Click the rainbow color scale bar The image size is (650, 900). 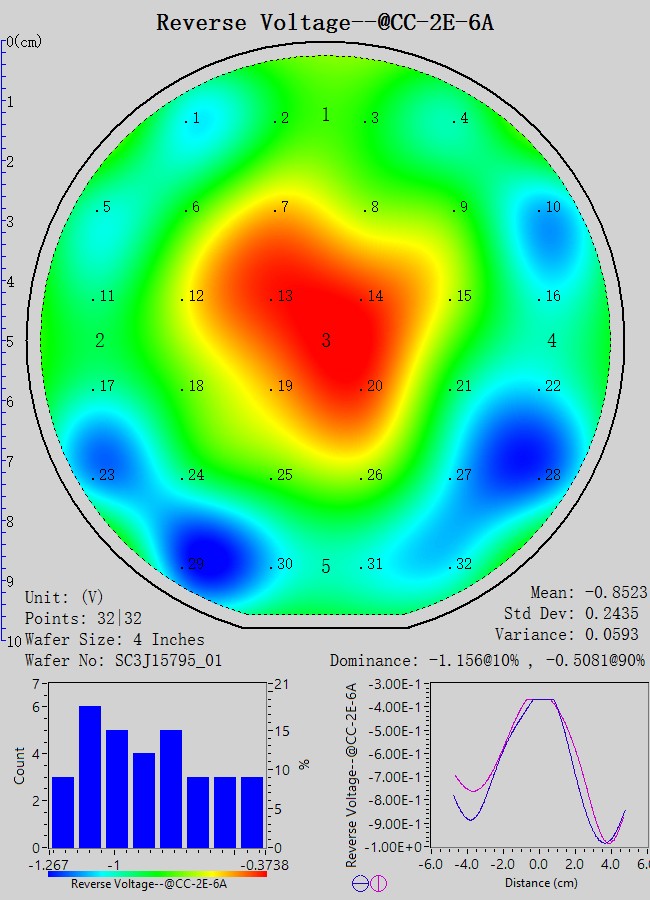click(157, 872)
